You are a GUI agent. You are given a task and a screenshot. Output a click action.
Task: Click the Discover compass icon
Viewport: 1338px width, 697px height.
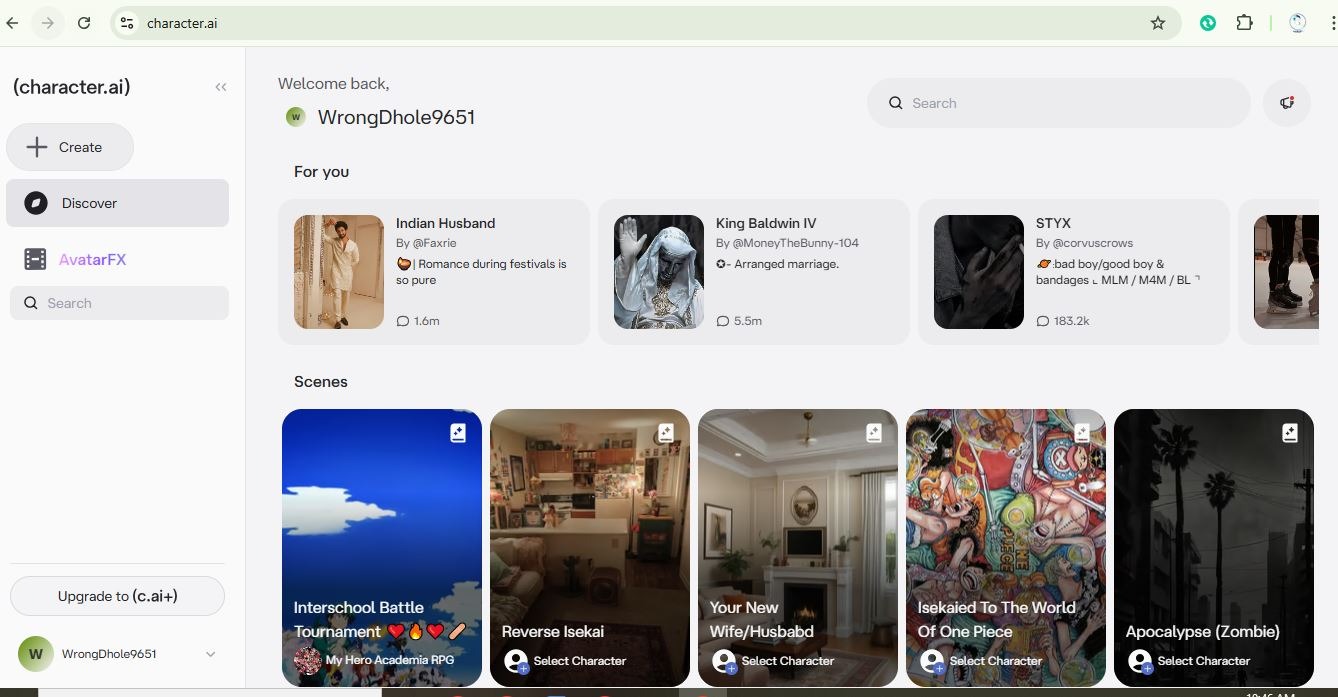tap(36, 203)
